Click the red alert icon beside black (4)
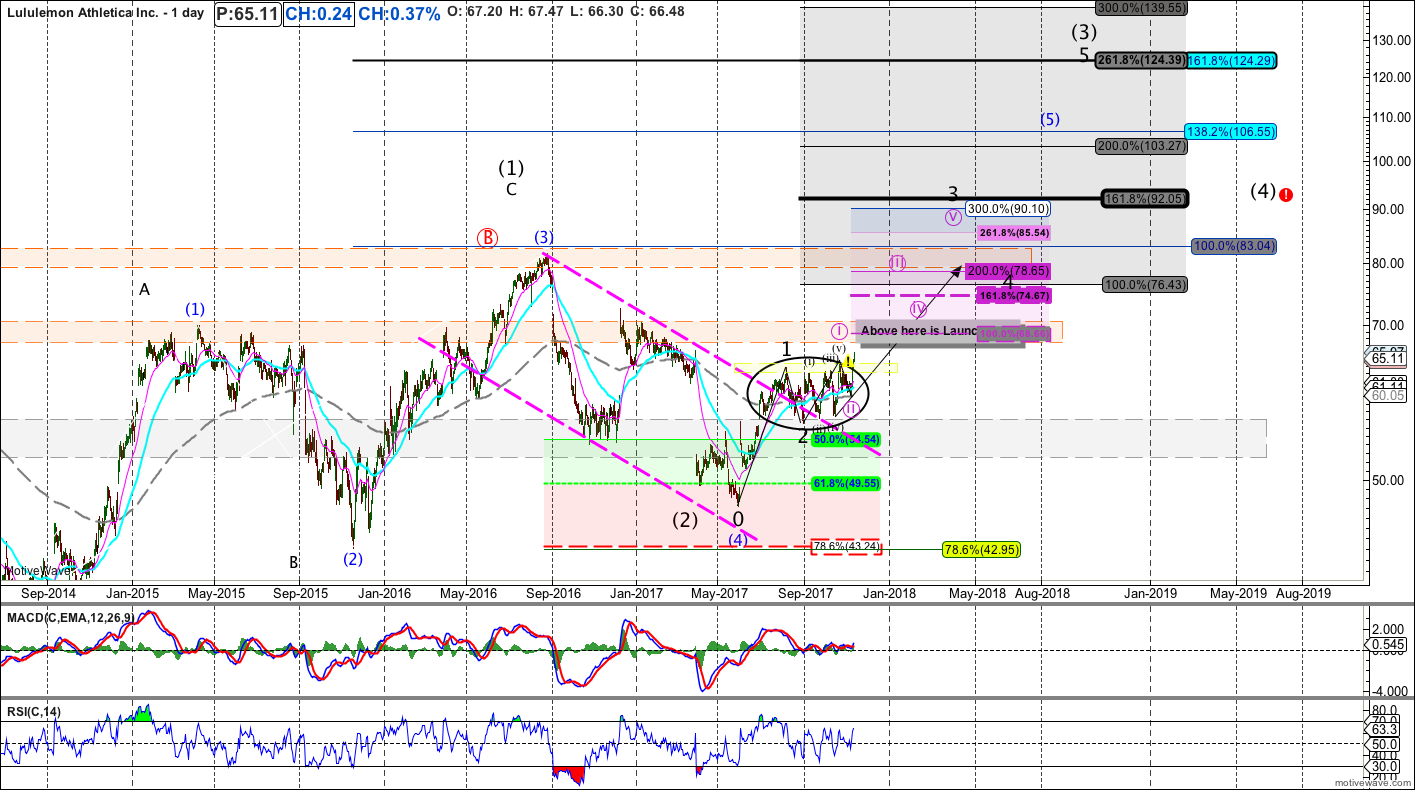 tap(1286, 194)
